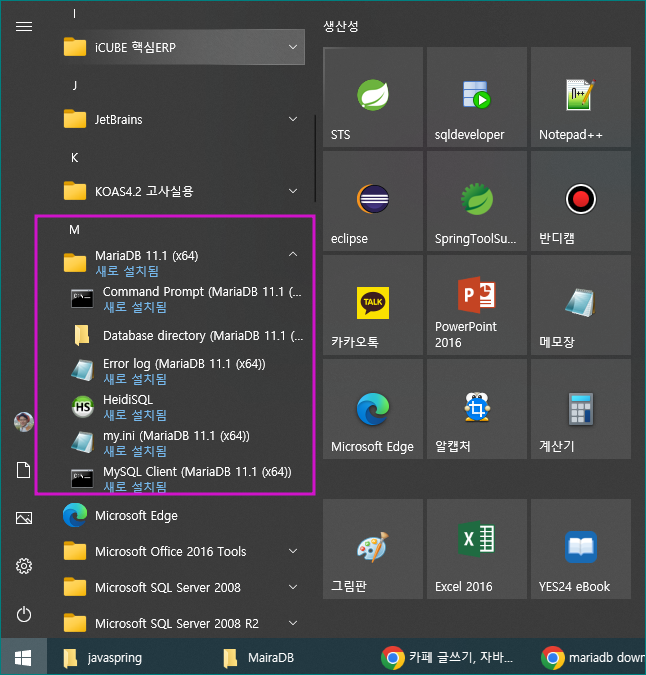Switch to MairaDB folder in taskbar
The image size is (646, 675).
point(259,657)
